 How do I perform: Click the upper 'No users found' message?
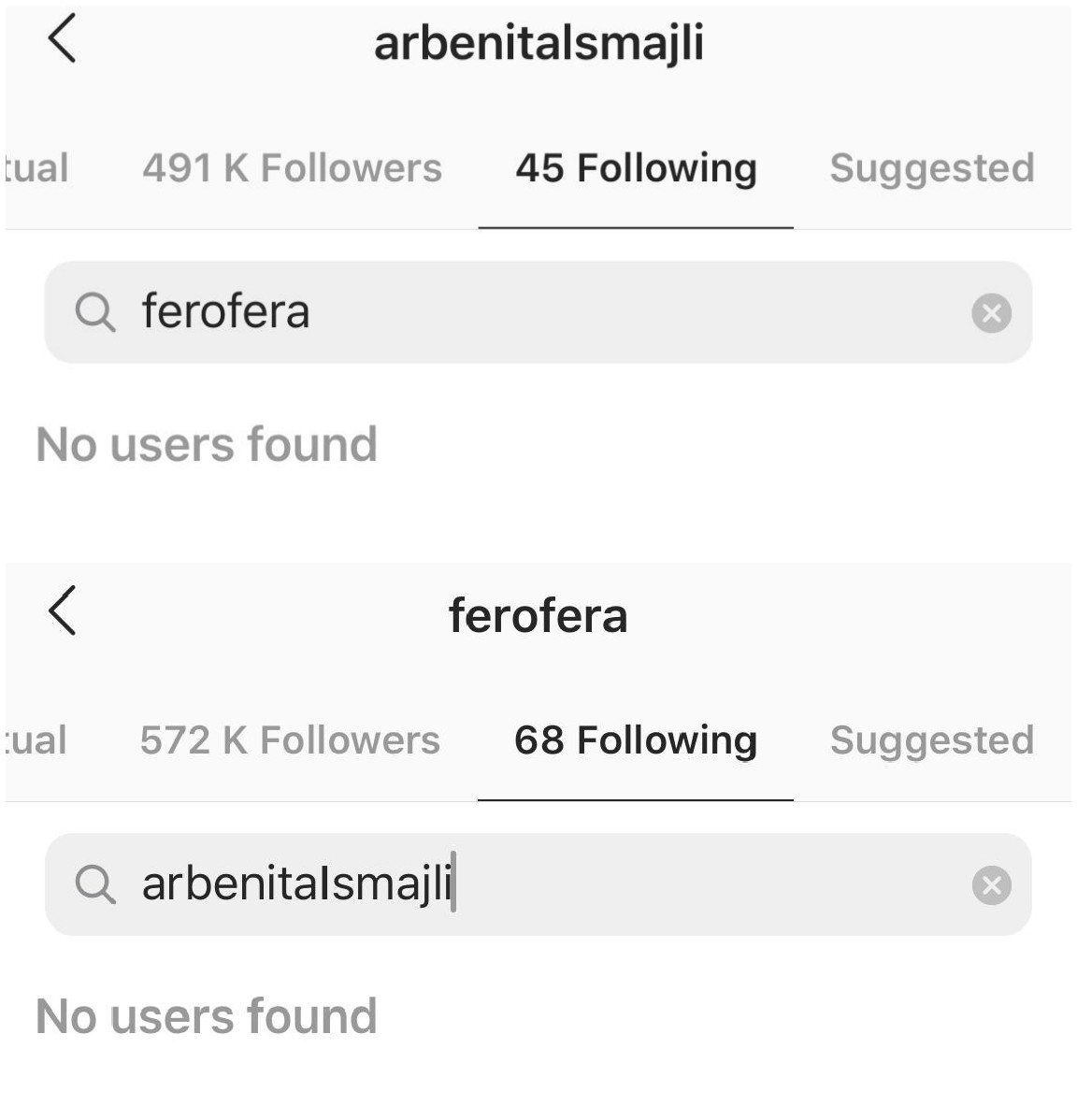[207, 444]
